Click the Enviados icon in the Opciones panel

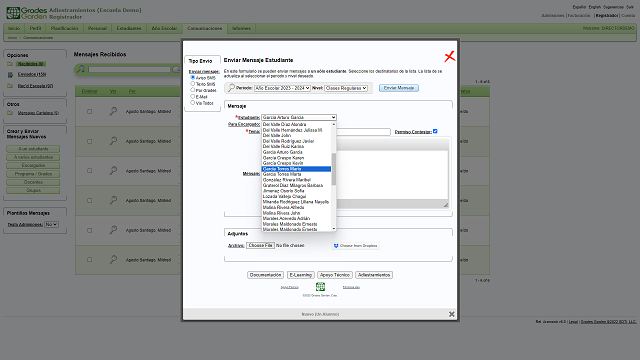10,75
